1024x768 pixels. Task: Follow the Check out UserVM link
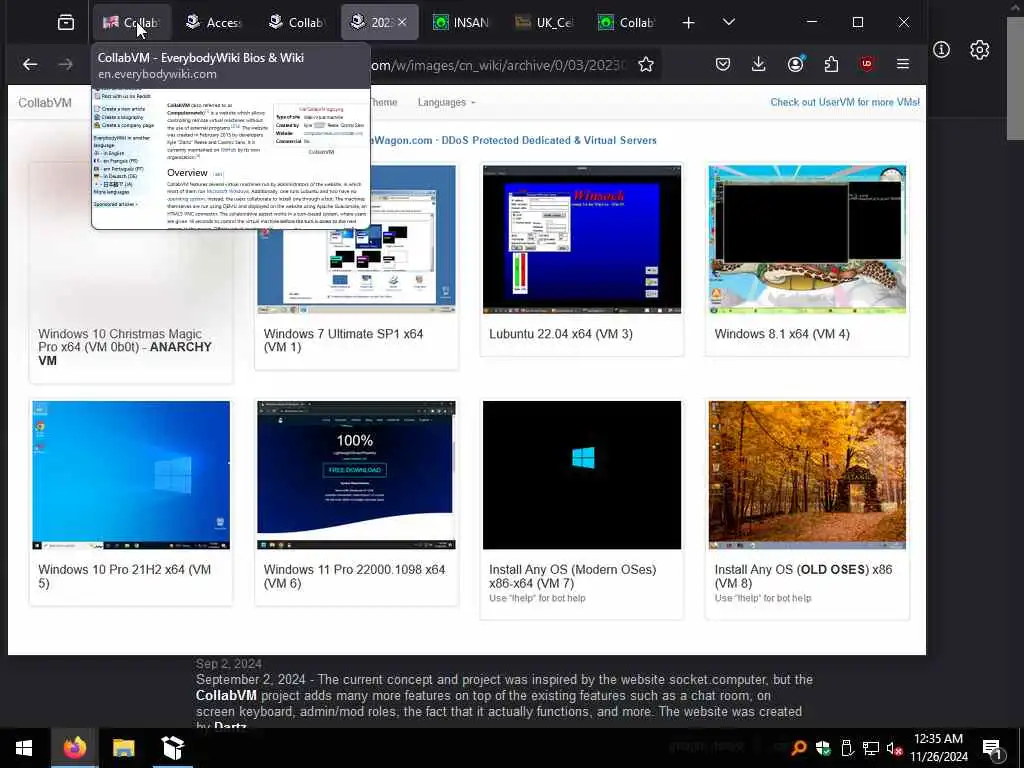(x=844, y=102)
